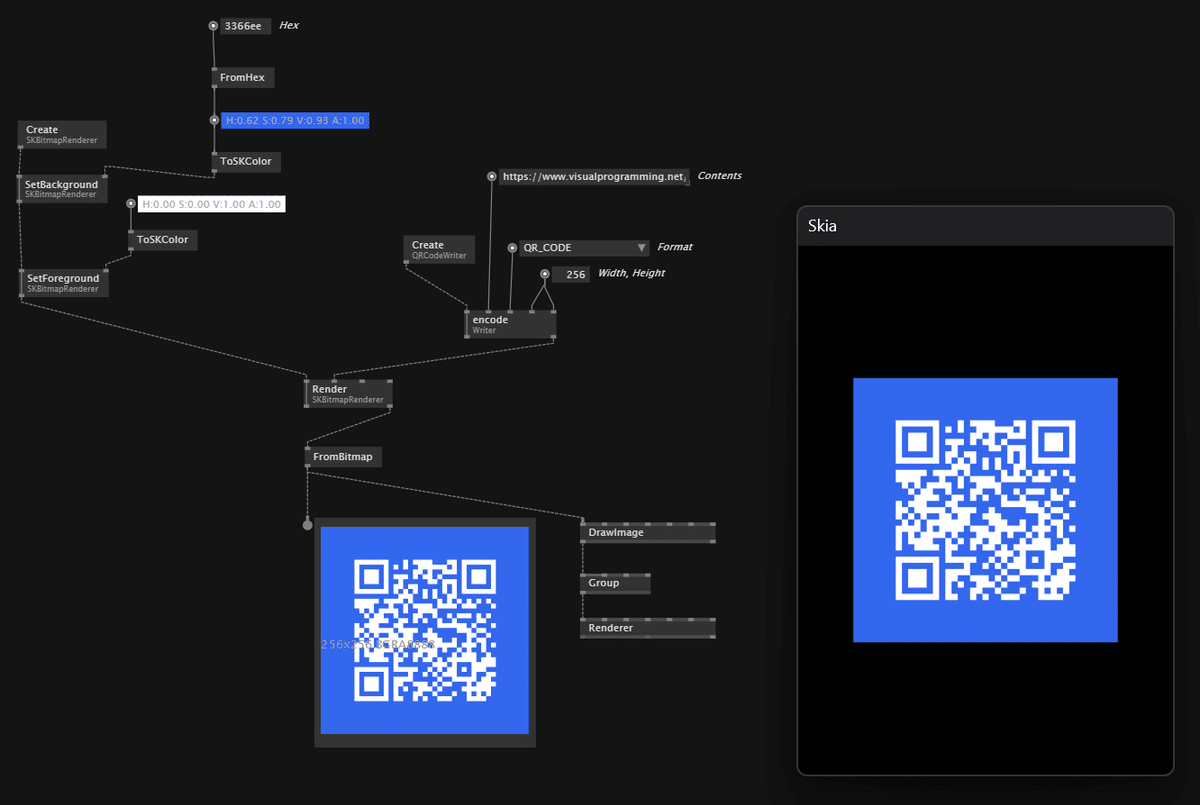1200x805 pixels.
Task: Select the SetForeground node
Action: pos(64,283)
